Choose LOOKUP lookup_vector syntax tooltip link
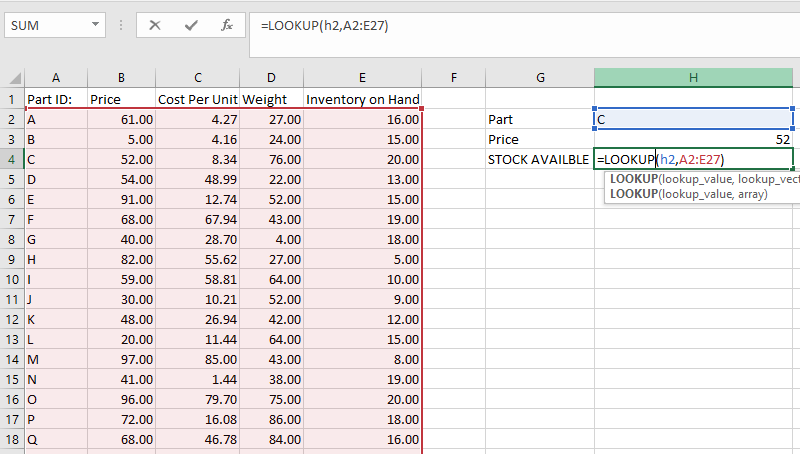Screen dimensions: 800x454 (704, 179)
